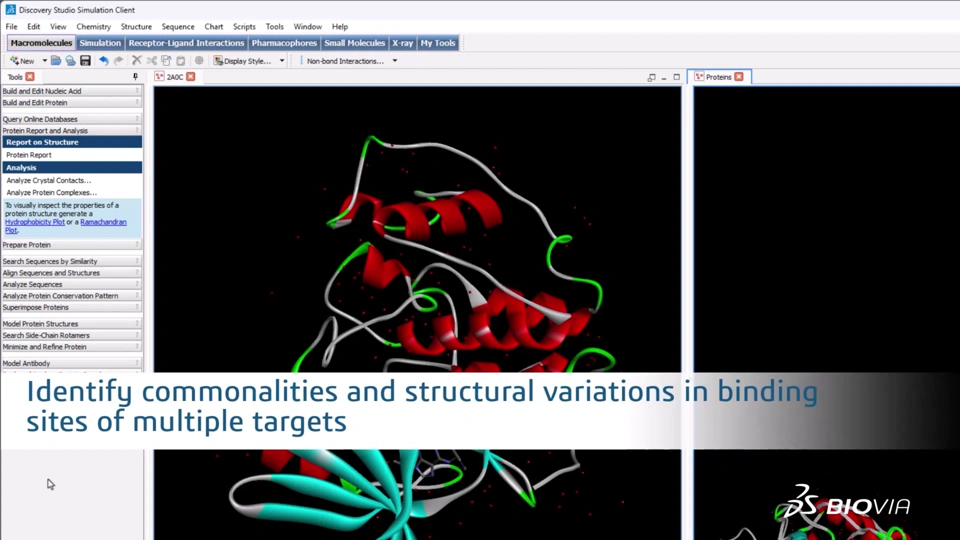This screenshot has width=960, height=540.
Task: Open the Edit menu
Action: pos(34,26)
